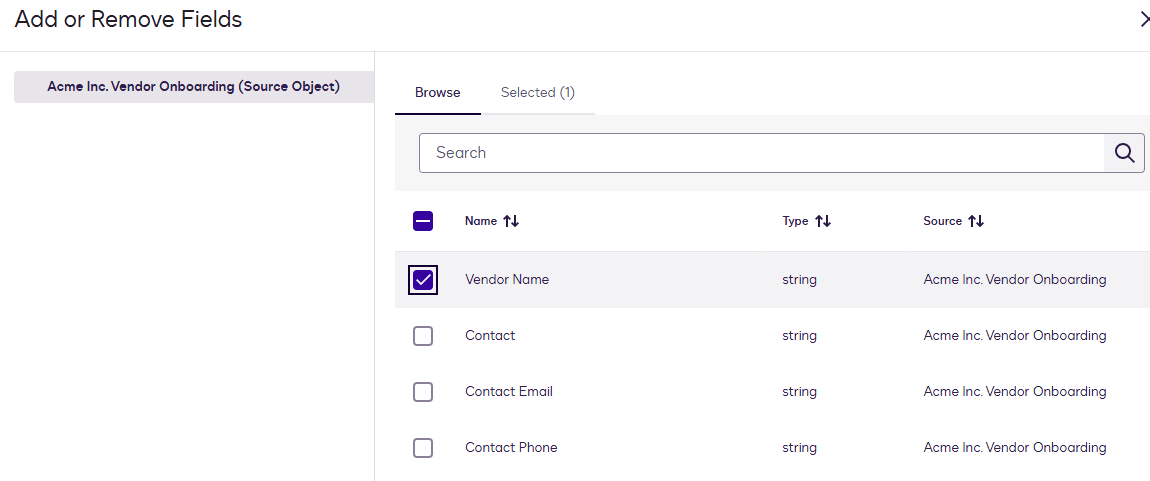Toggle the select-all header checkbox
1150x481 pixels.
pos(423,221)
